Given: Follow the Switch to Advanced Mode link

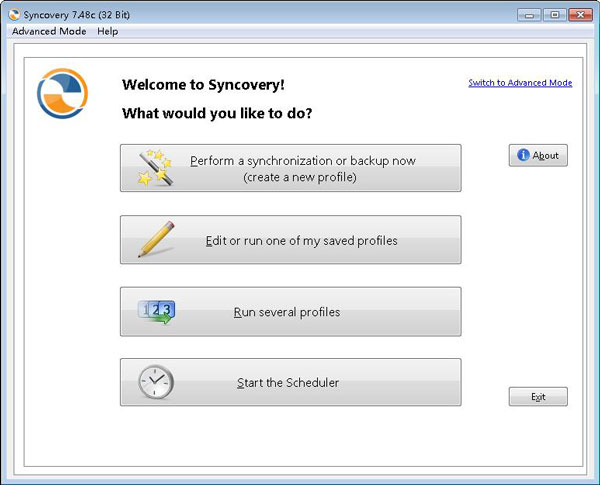Looking at the screenshot, I should (x=520, y=83).
